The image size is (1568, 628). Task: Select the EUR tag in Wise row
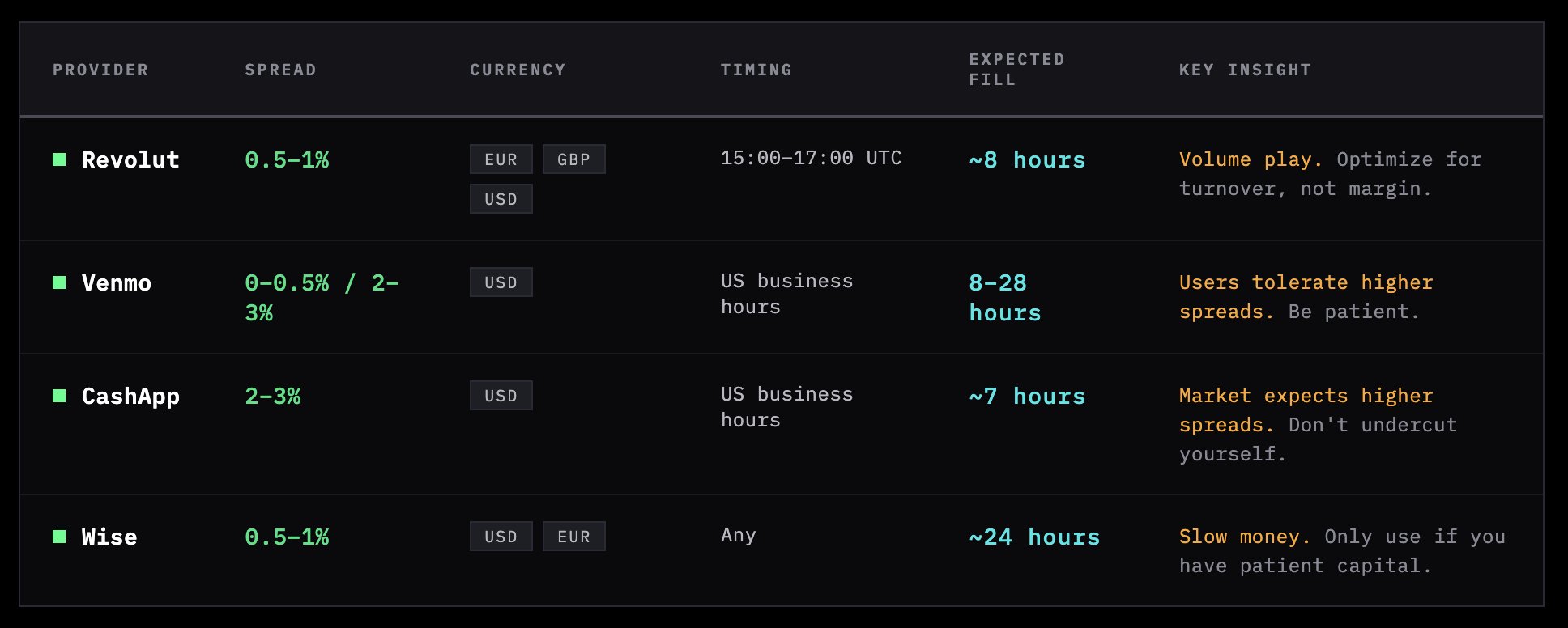click(573, 537)
